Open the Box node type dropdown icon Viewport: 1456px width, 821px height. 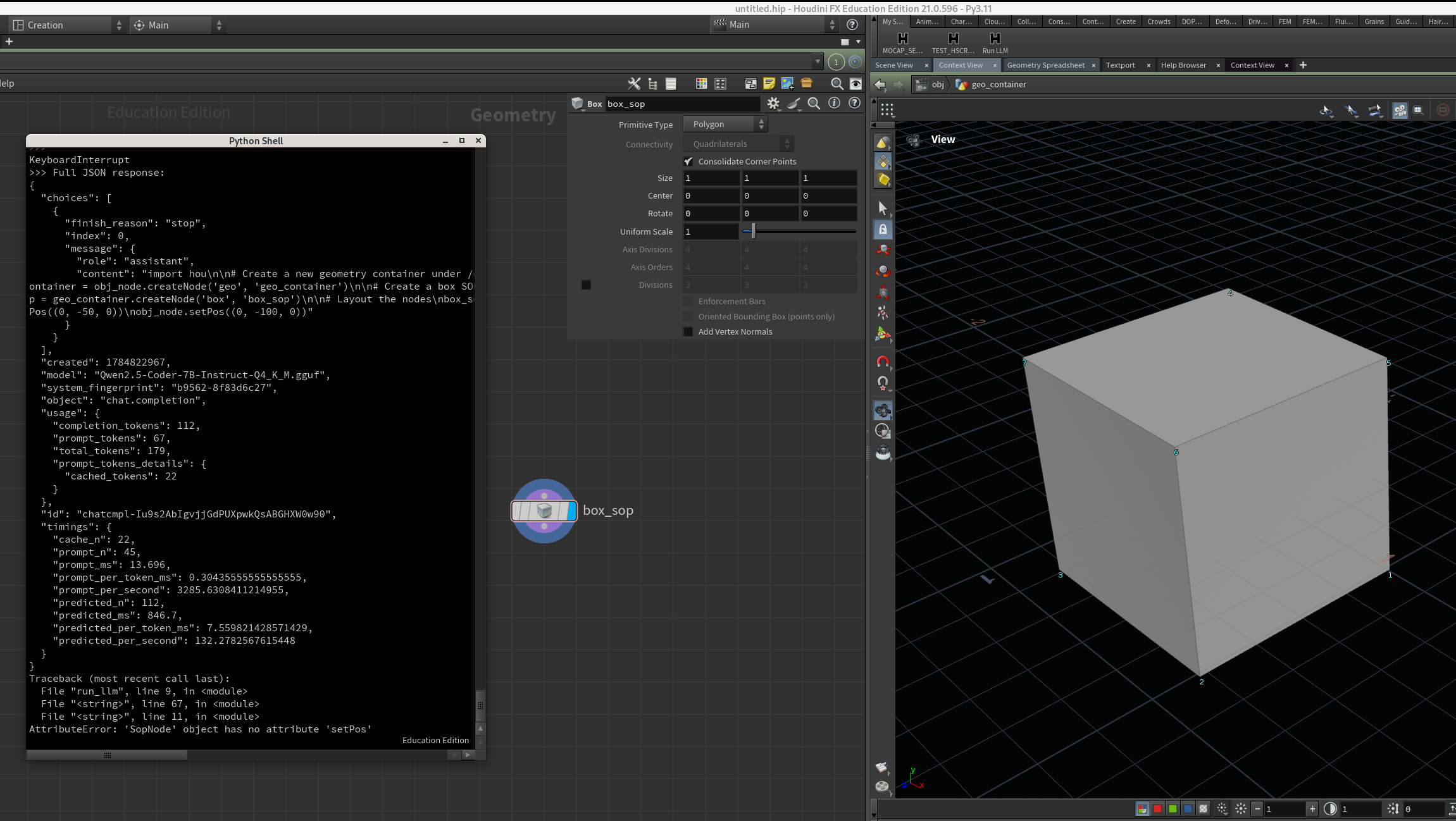coord(577,104)
